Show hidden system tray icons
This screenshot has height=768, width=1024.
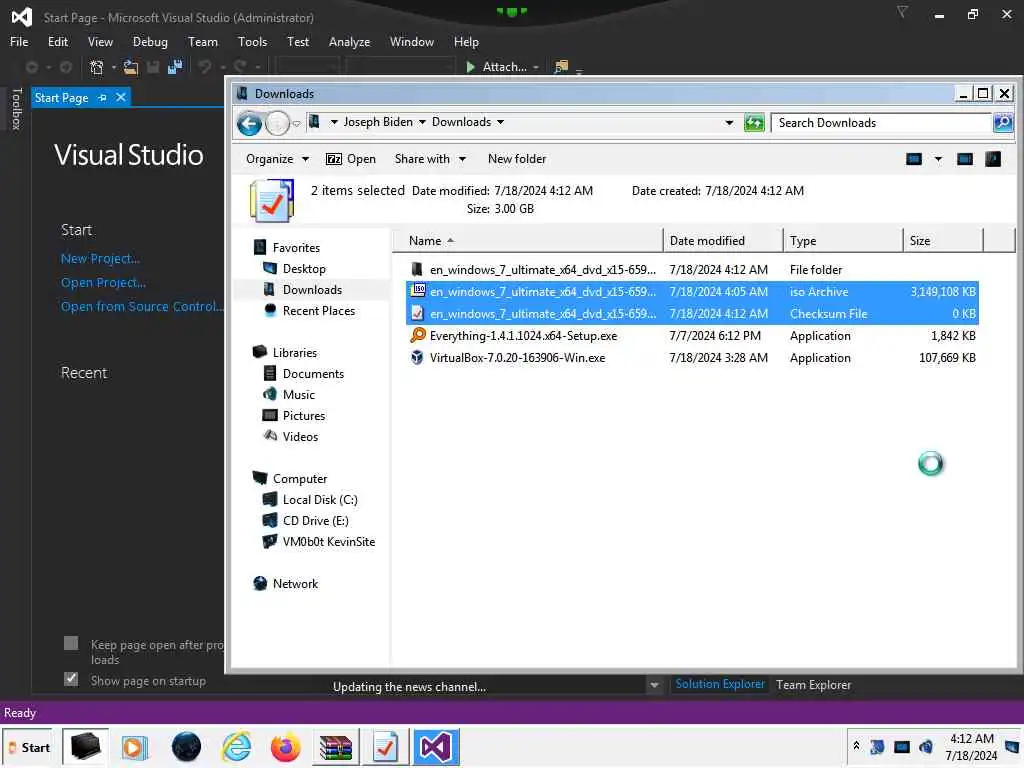pyautogui.click(x=856, y=745)
